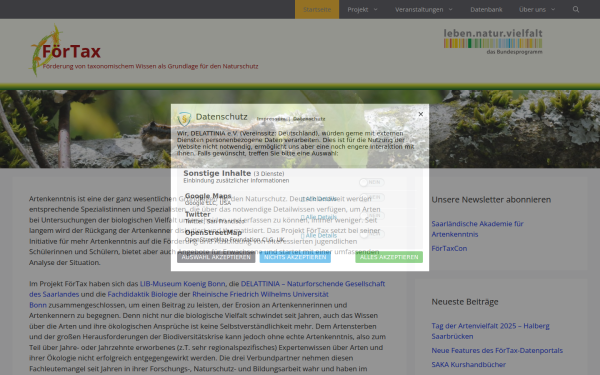Follow the Fachdidaktik Biologie link
Viewport: 600px width, 375px height.
(142, 294)
